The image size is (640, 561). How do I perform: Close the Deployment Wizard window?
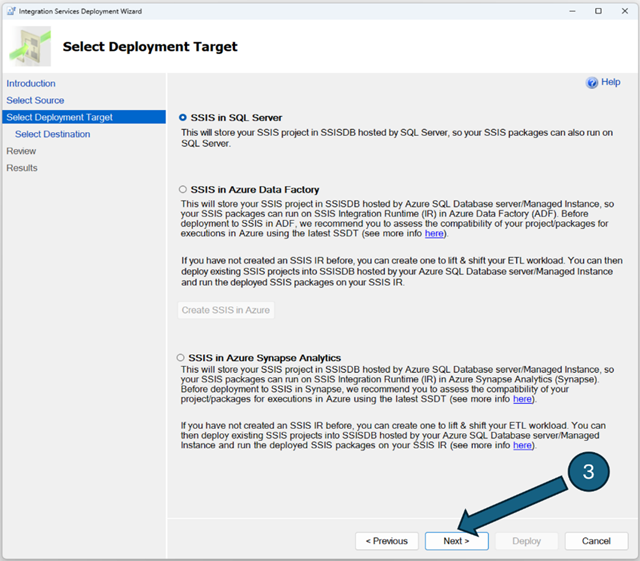click(x=625, y=11)
